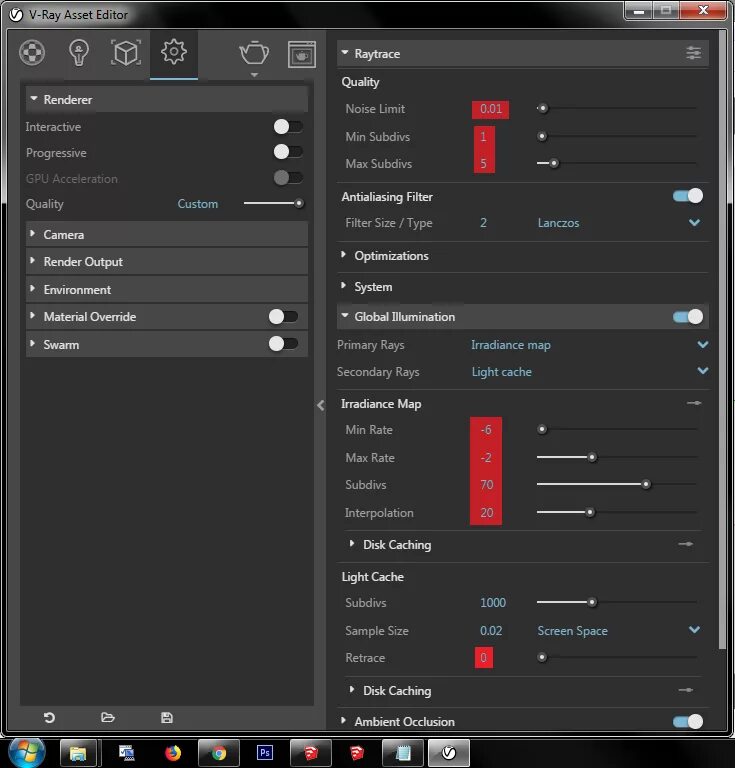The image size is (735, 768).
Task: Collapse the Renderer section
Action: 166,99
